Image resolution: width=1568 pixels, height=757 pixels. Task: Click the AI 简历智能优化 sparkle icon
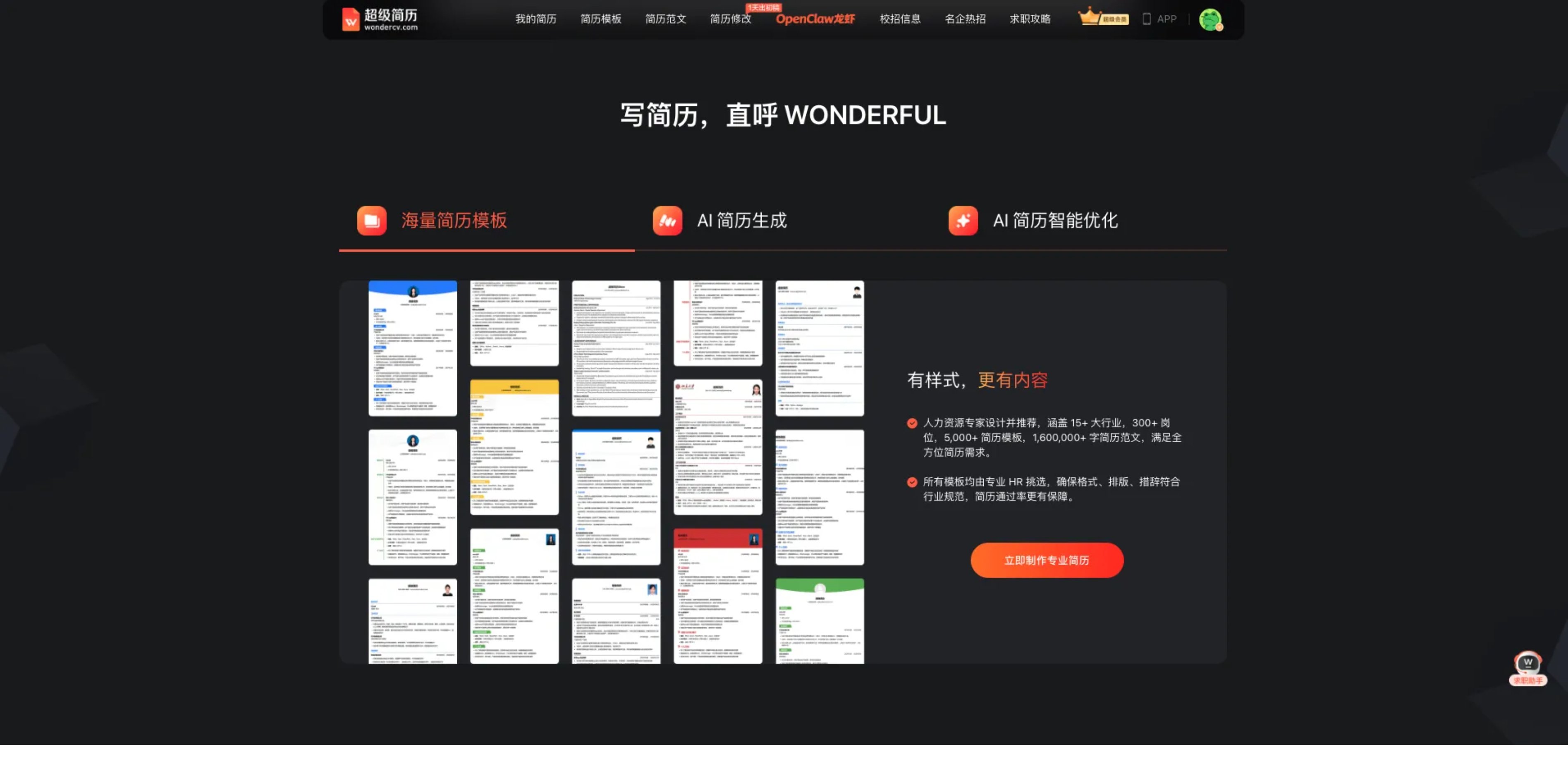(x=963, y=220)
